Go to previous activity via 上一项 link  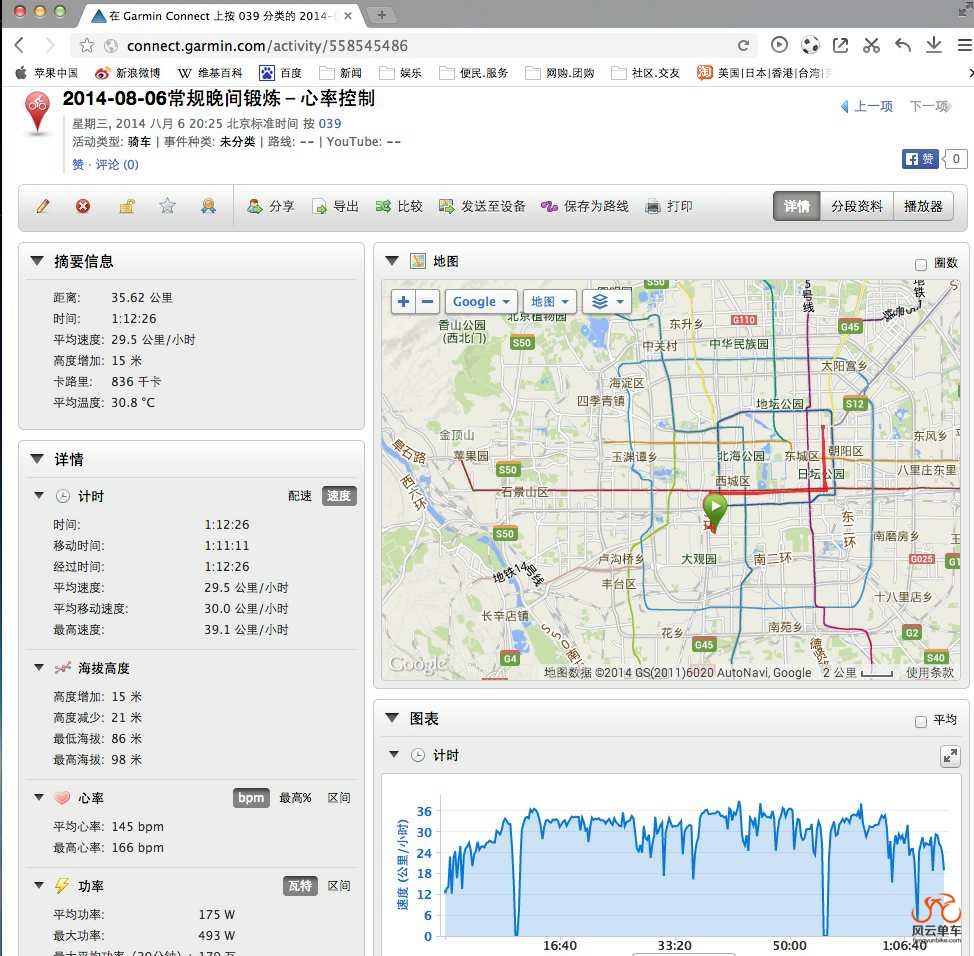(x=866, y=106)
